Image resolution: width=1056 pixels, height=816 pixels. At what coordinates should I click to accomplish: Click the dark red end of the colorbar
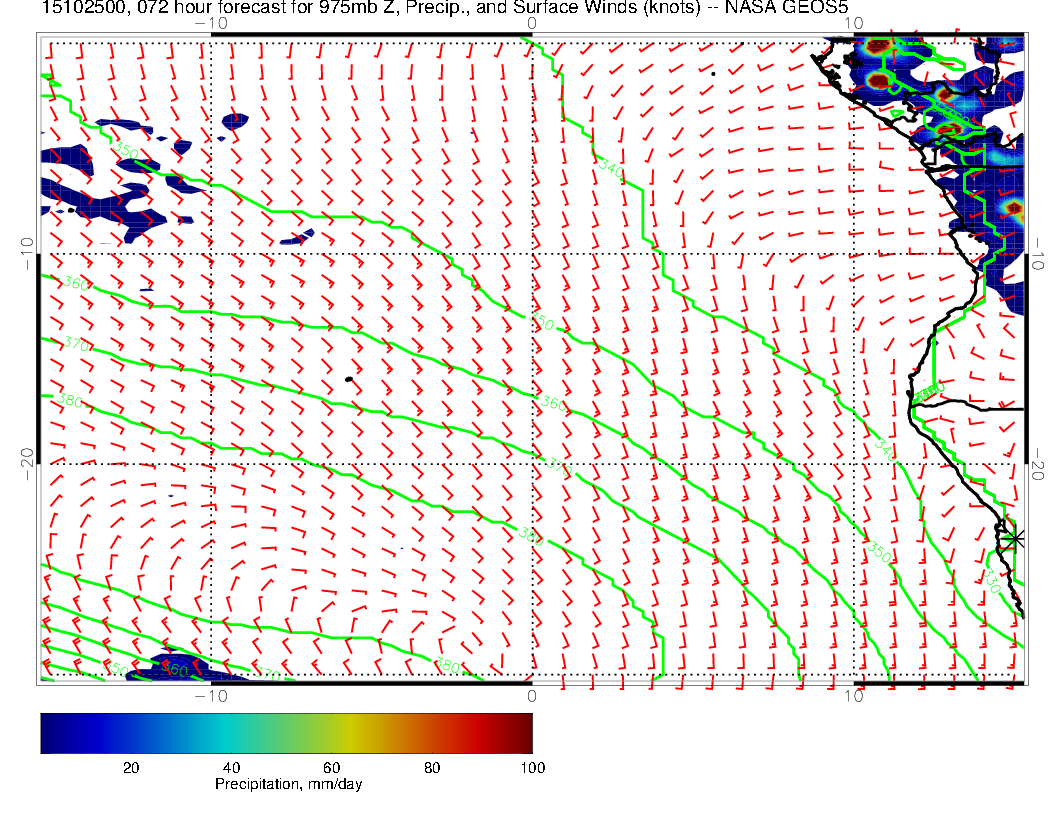(x=525, y=732)
